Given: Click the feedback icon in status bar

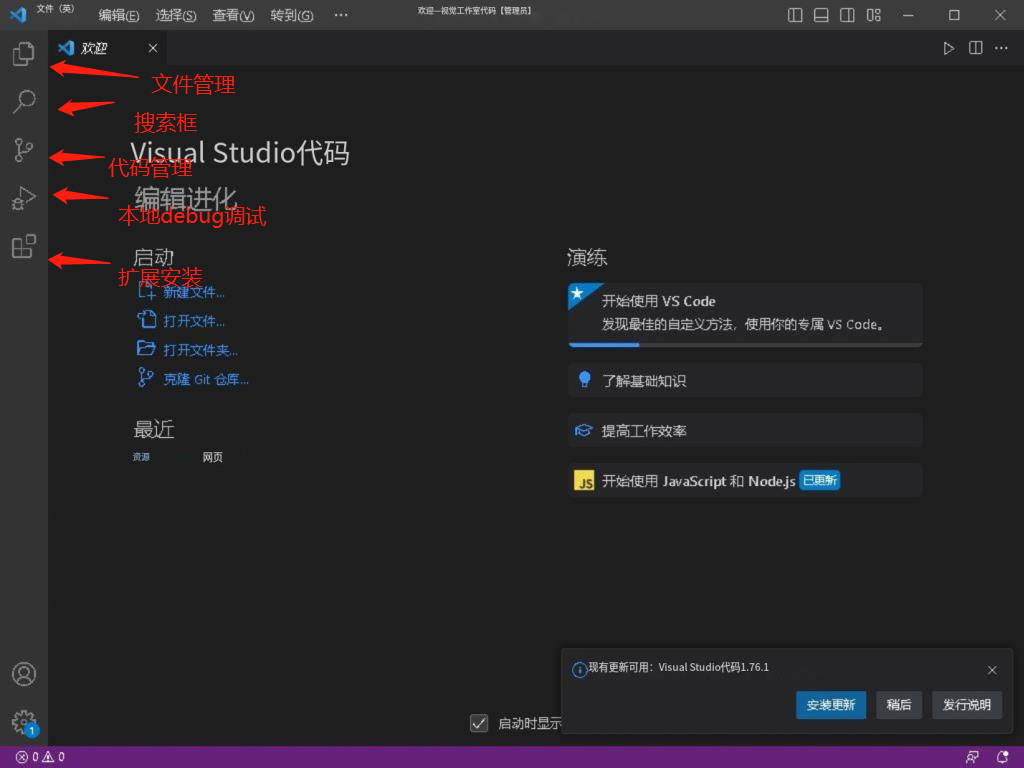Looking at the screenshot, I should (x=972, y=757).
